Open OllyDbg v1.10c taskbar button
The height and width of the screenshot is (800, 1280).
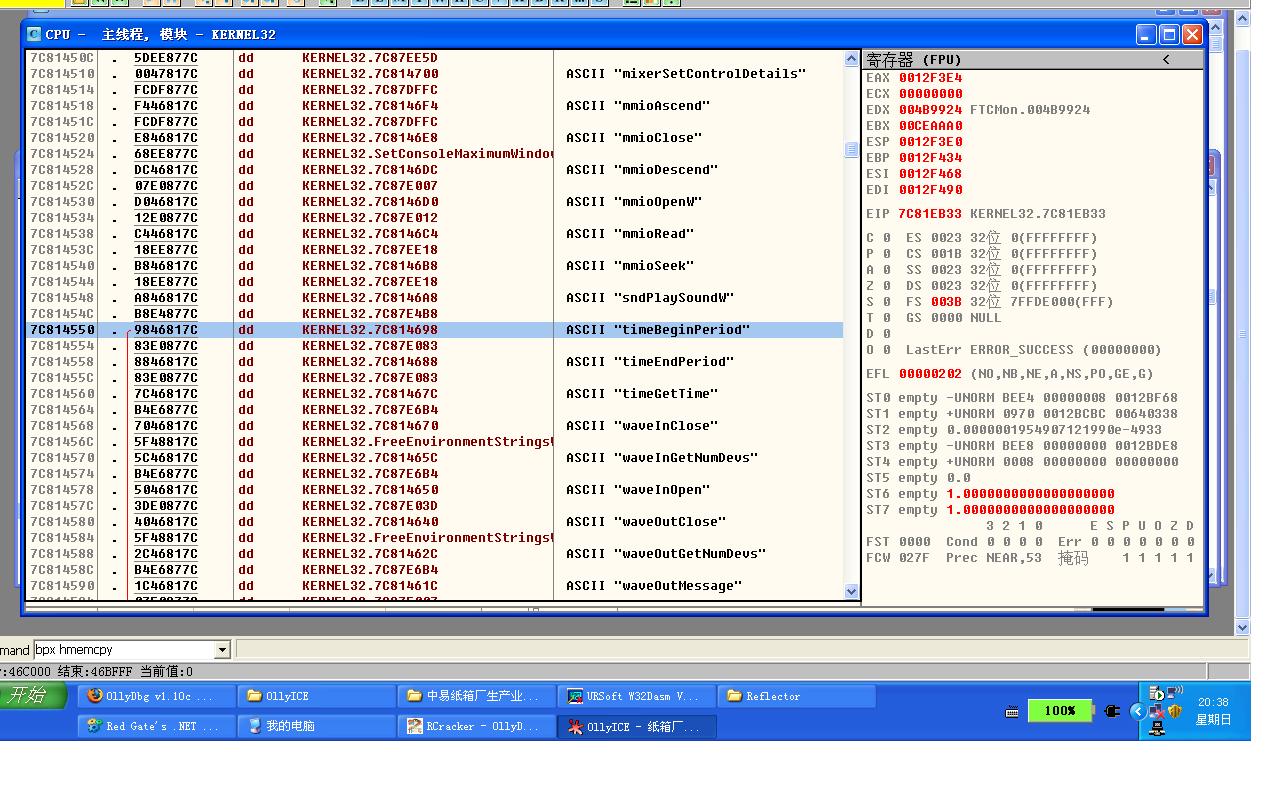[x=158, y=696]
